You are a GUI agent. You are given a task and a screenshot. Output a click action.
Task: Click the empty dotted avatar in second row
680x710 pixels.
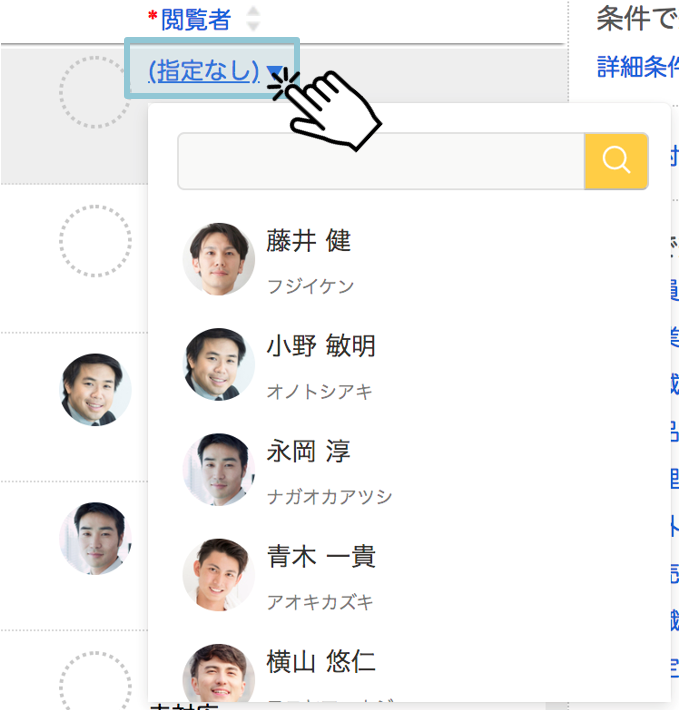[x=95, y=241]
